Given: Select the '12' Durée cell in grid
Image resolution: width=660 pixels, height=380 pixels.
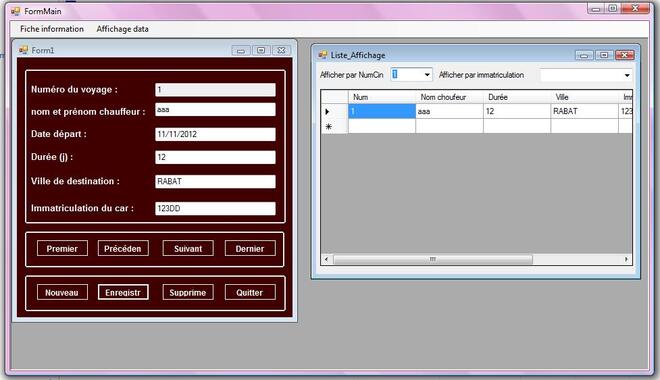Looking at the screenshot, I should pyautogui.click(x=517, y=112).
